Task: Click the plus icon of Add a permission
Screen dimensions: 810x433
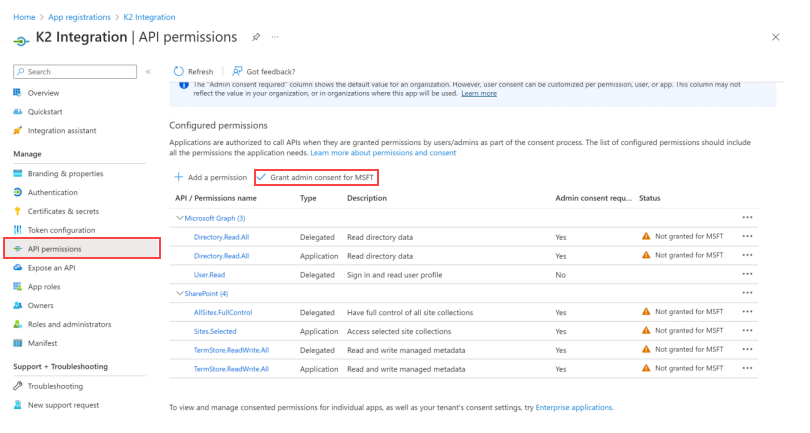Action: [x=179, y=177]
